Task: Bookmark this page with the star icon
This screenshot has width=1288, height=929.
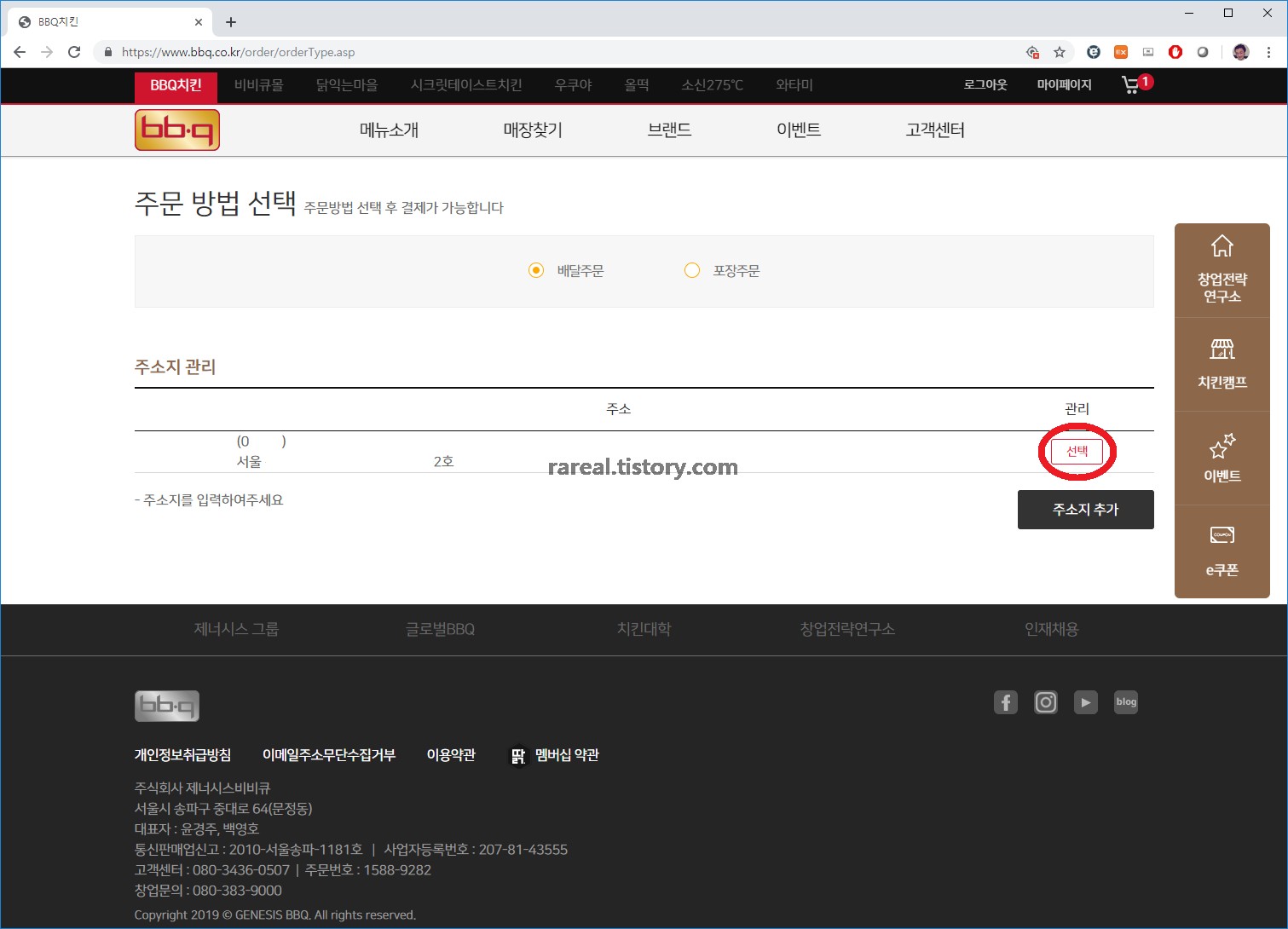Action: point(1060,52)
